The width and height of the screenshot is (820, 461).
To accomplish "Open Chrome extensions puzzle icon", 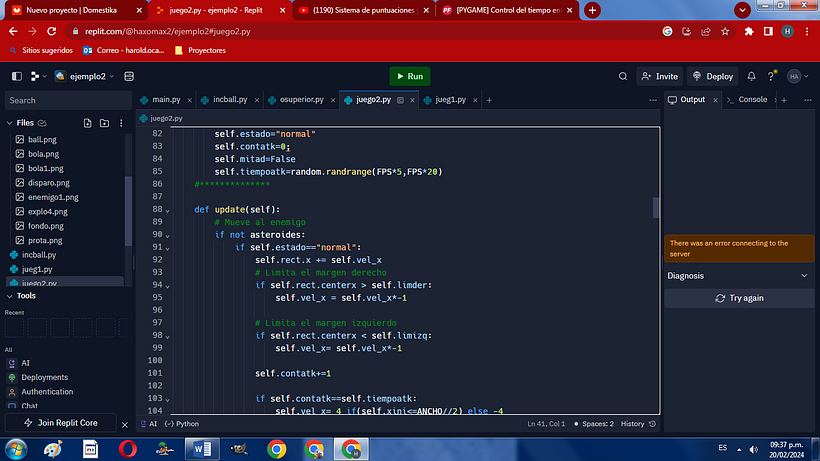I will (749, 31).
